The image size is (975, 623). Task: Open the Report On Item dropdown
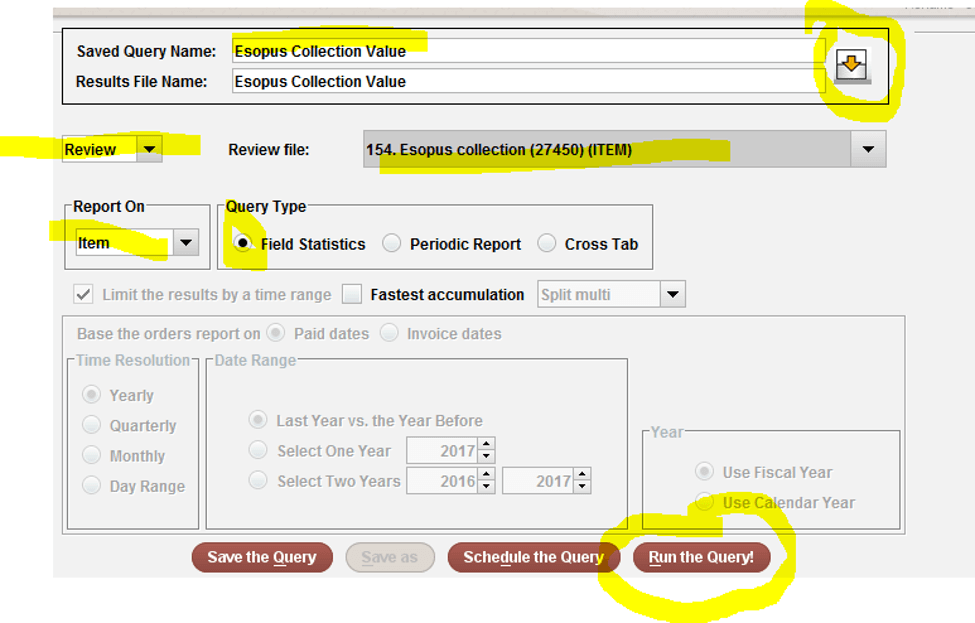coord(186,242)
